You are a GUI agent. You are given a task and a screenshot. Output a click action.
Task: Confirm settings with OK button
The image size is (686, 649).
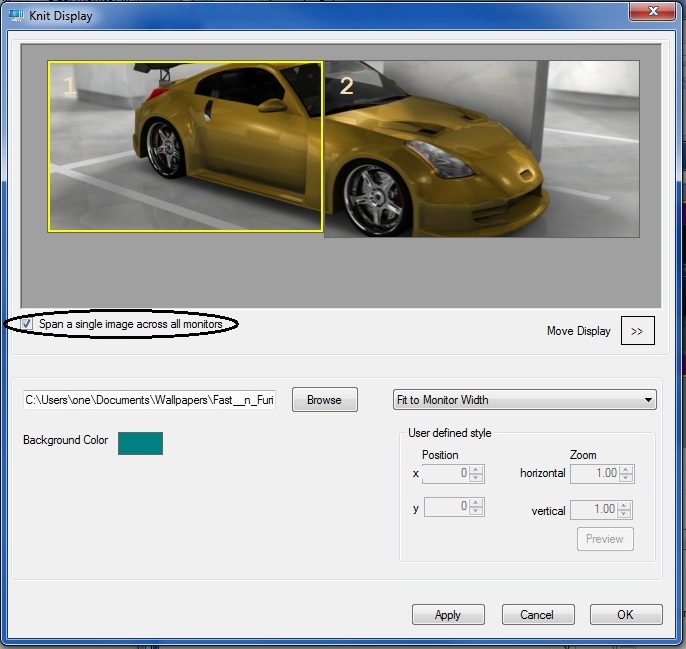[x=626, y=614]
